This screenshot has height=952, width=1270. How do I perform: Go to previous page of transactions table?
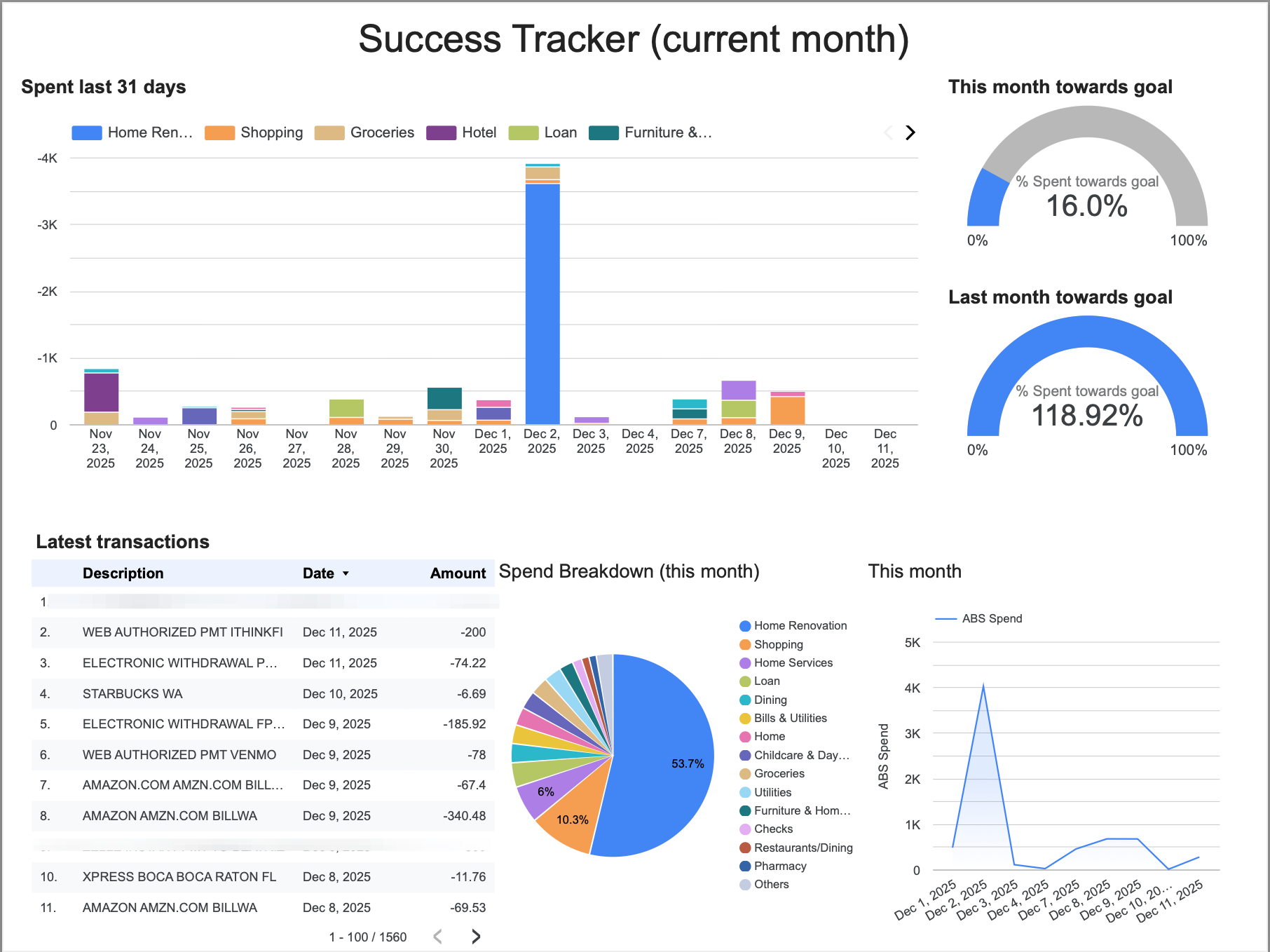point(438,937)
